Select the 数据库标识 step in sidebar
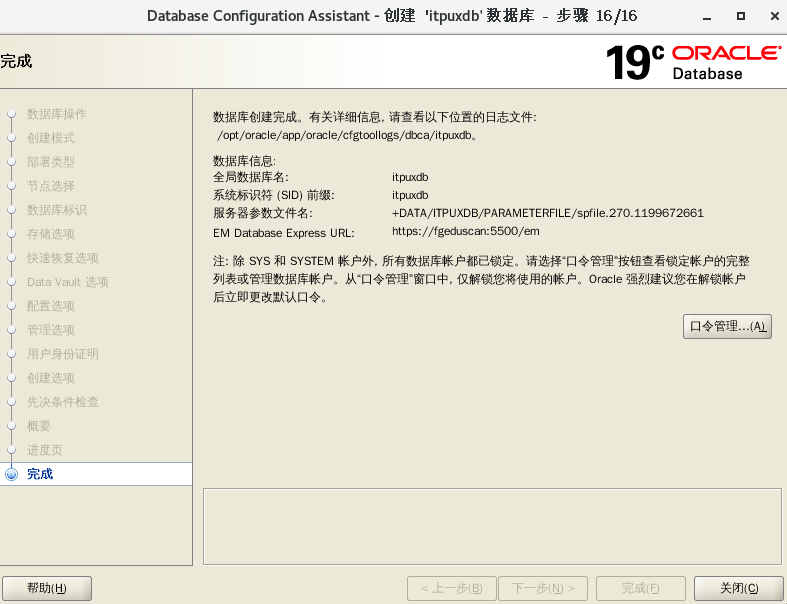 point(57,210)
